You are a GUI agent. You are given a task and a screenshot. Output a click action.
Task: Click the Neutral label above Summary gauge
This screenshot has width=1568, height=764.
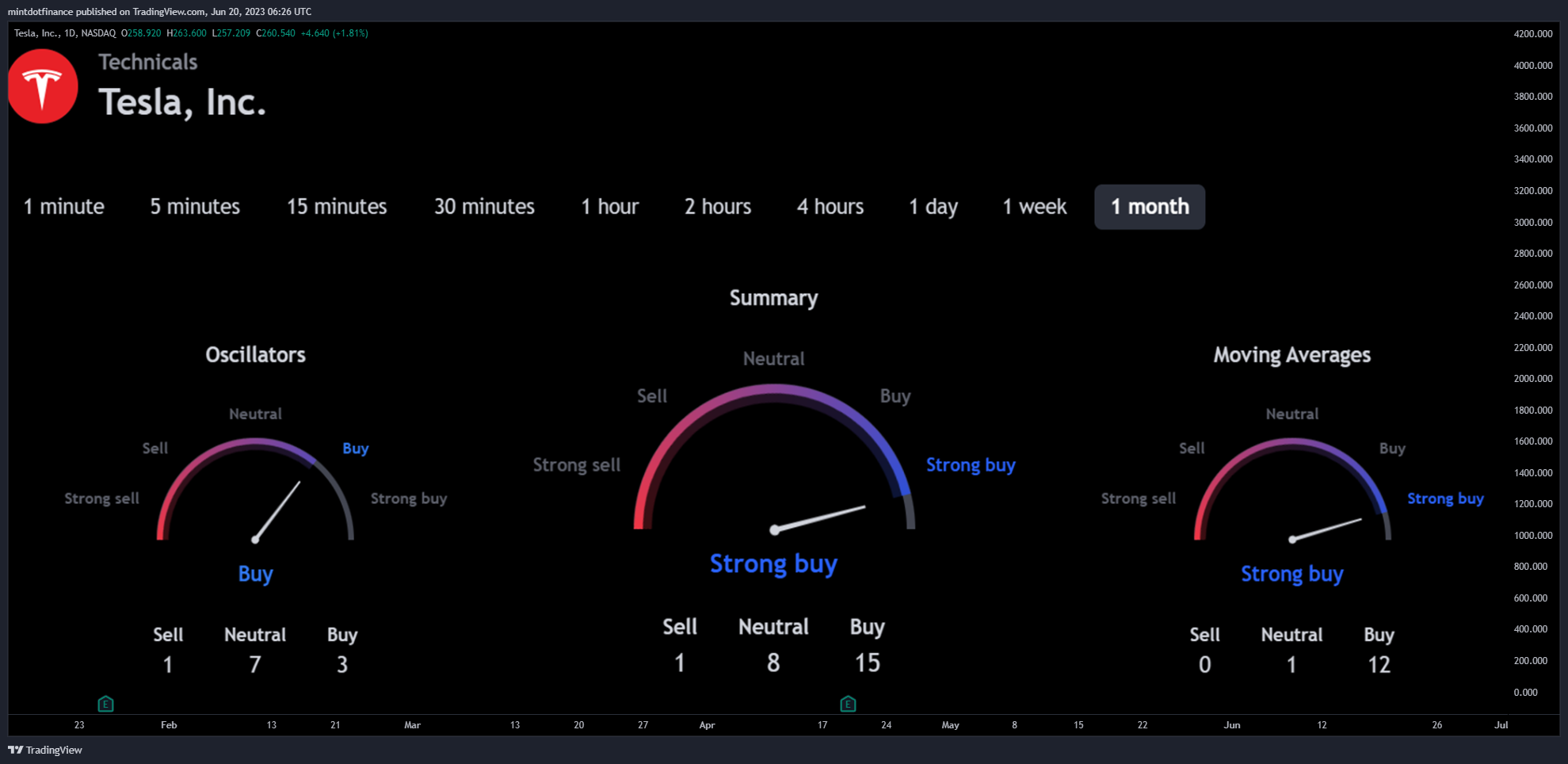[773, 359]
